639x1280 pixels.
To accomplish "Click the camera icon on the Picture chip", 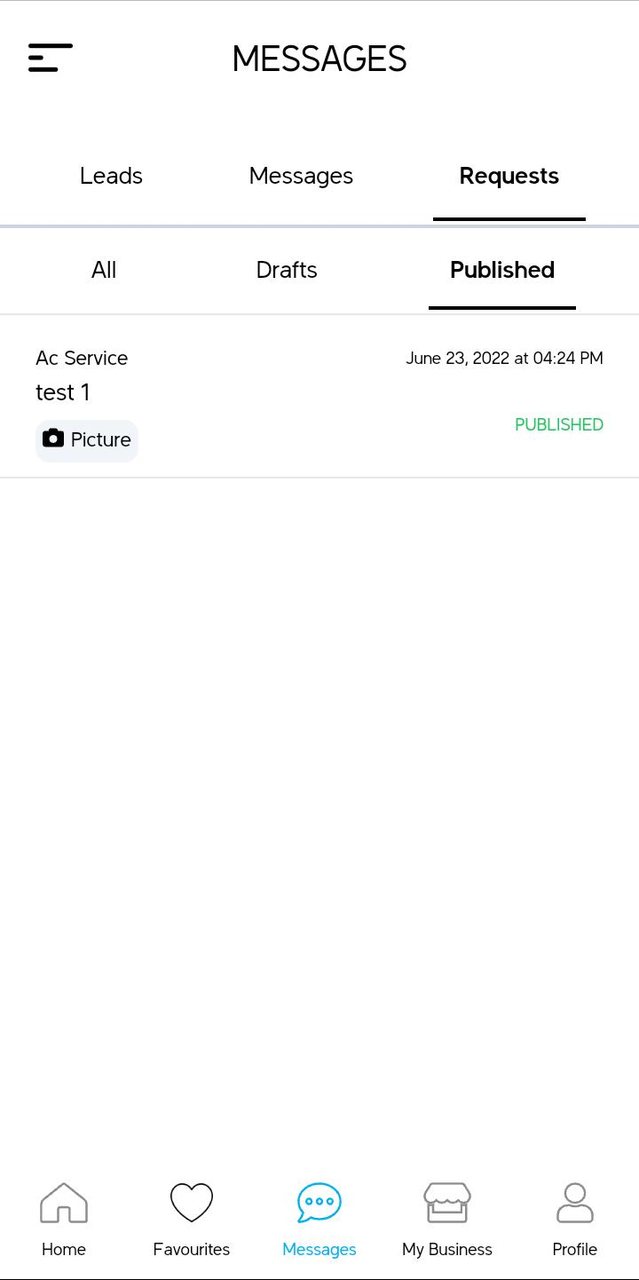I will tap(53, 439).
